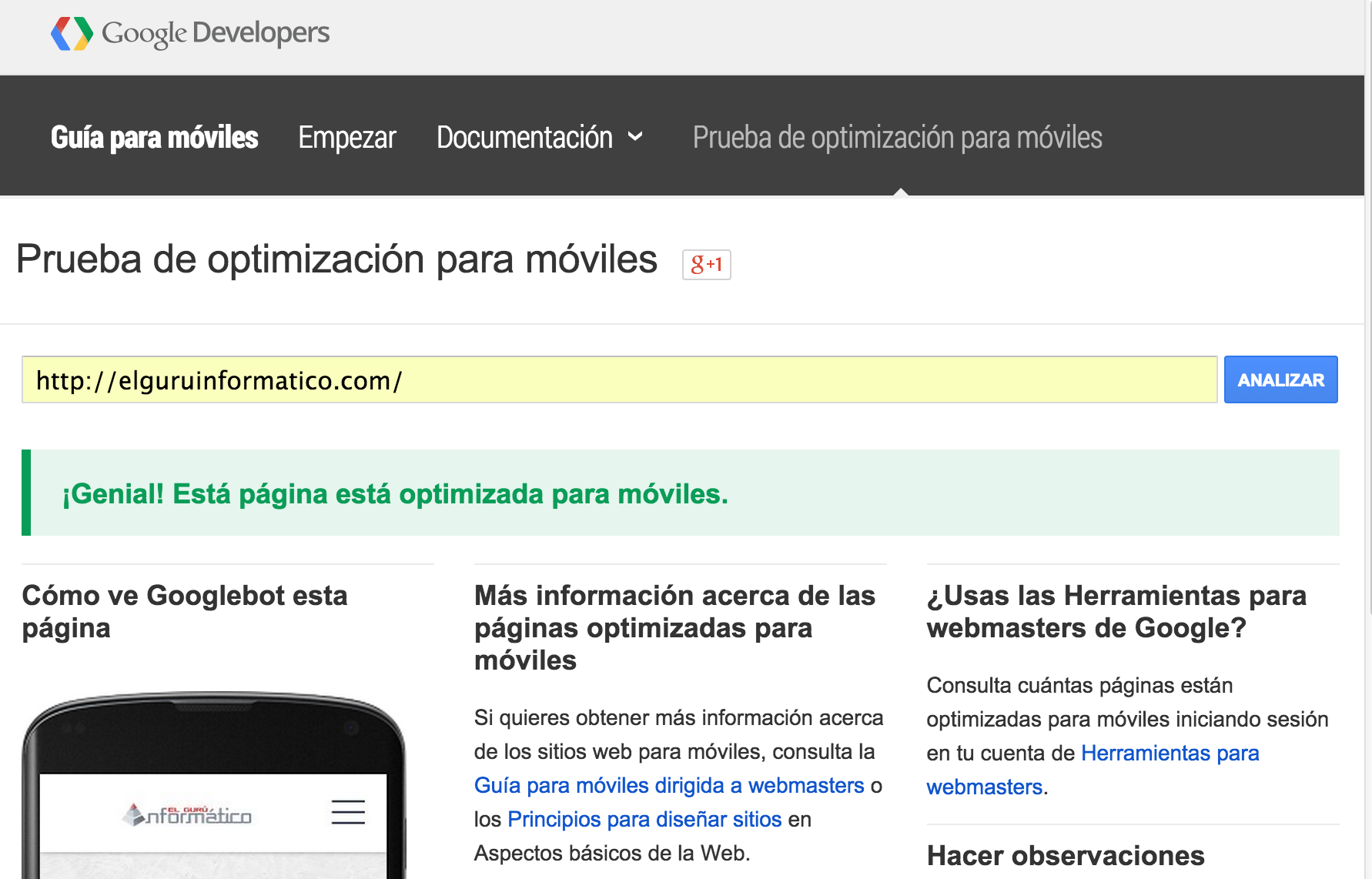Open Herramientas para webmasters link

(x=1093, y=770)
